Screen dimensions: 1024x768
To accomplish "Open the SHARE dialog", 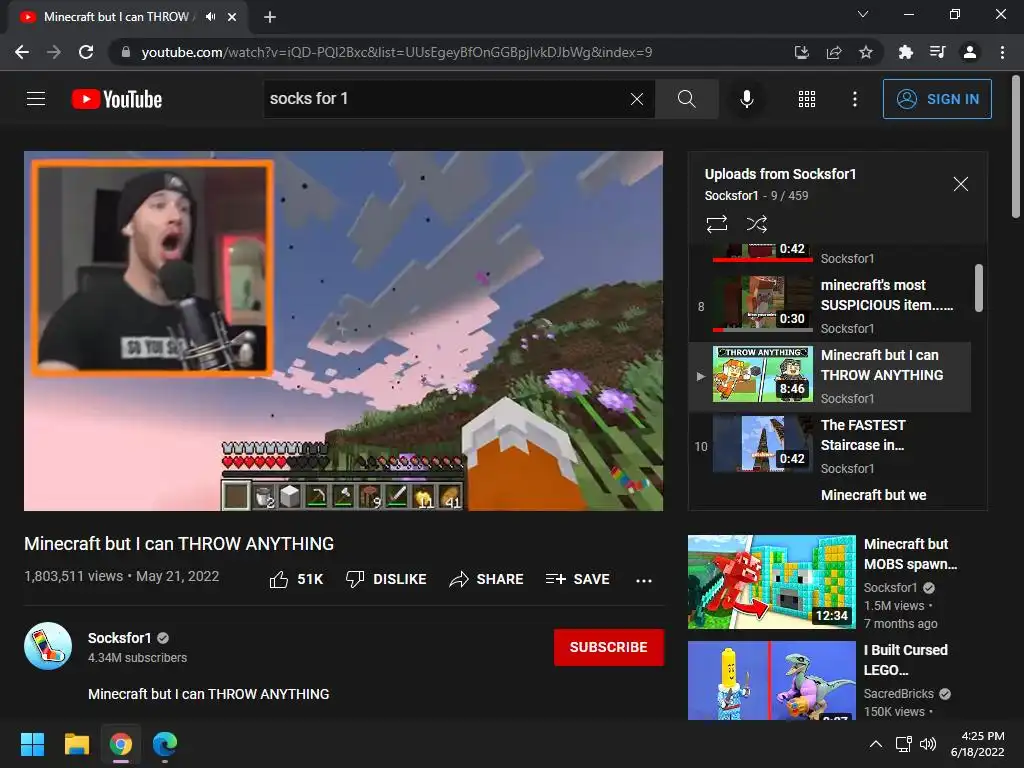I will 487,579.
